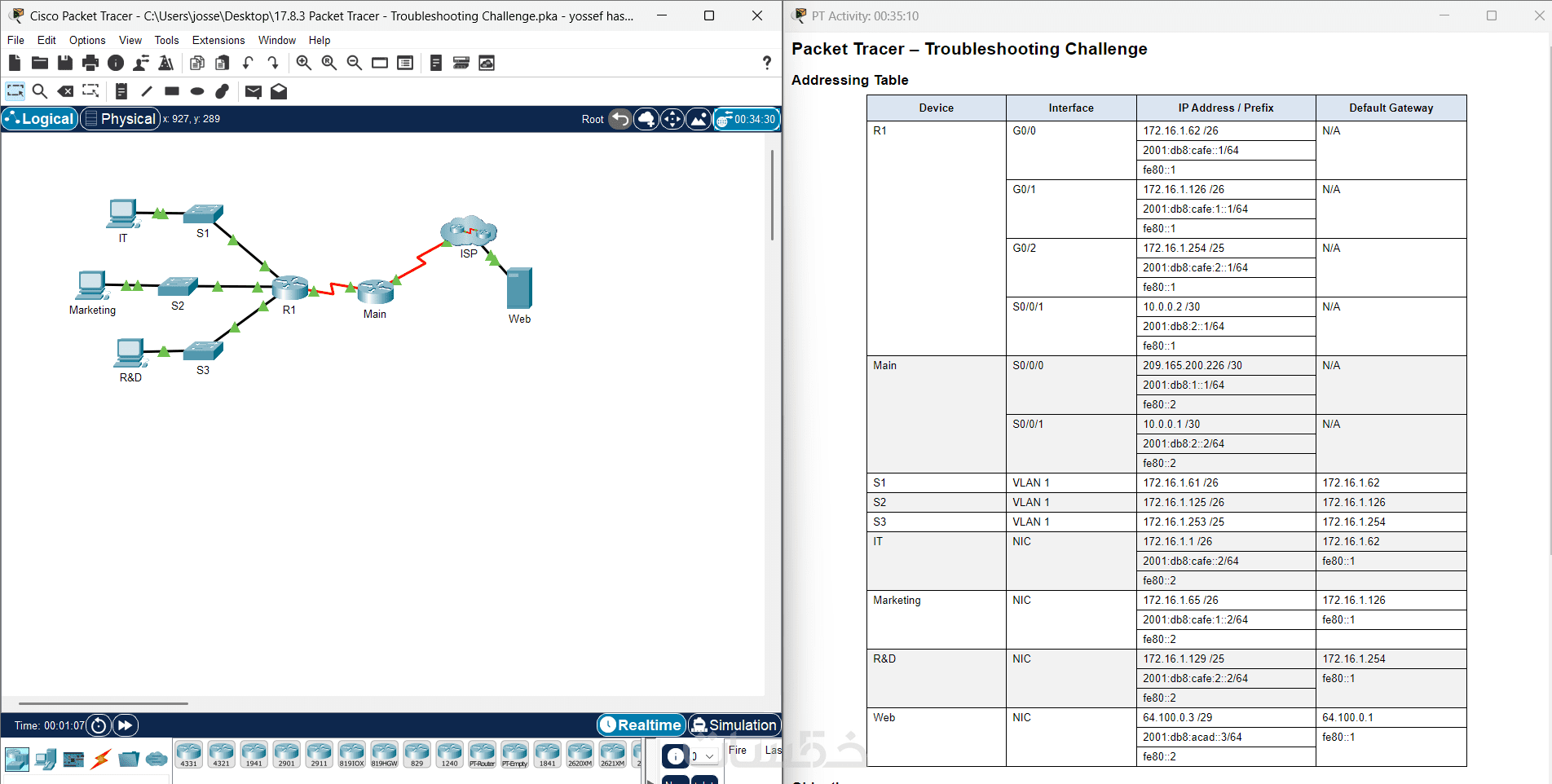Click the workspace horizontal scrollbar

tap(104, 703)
